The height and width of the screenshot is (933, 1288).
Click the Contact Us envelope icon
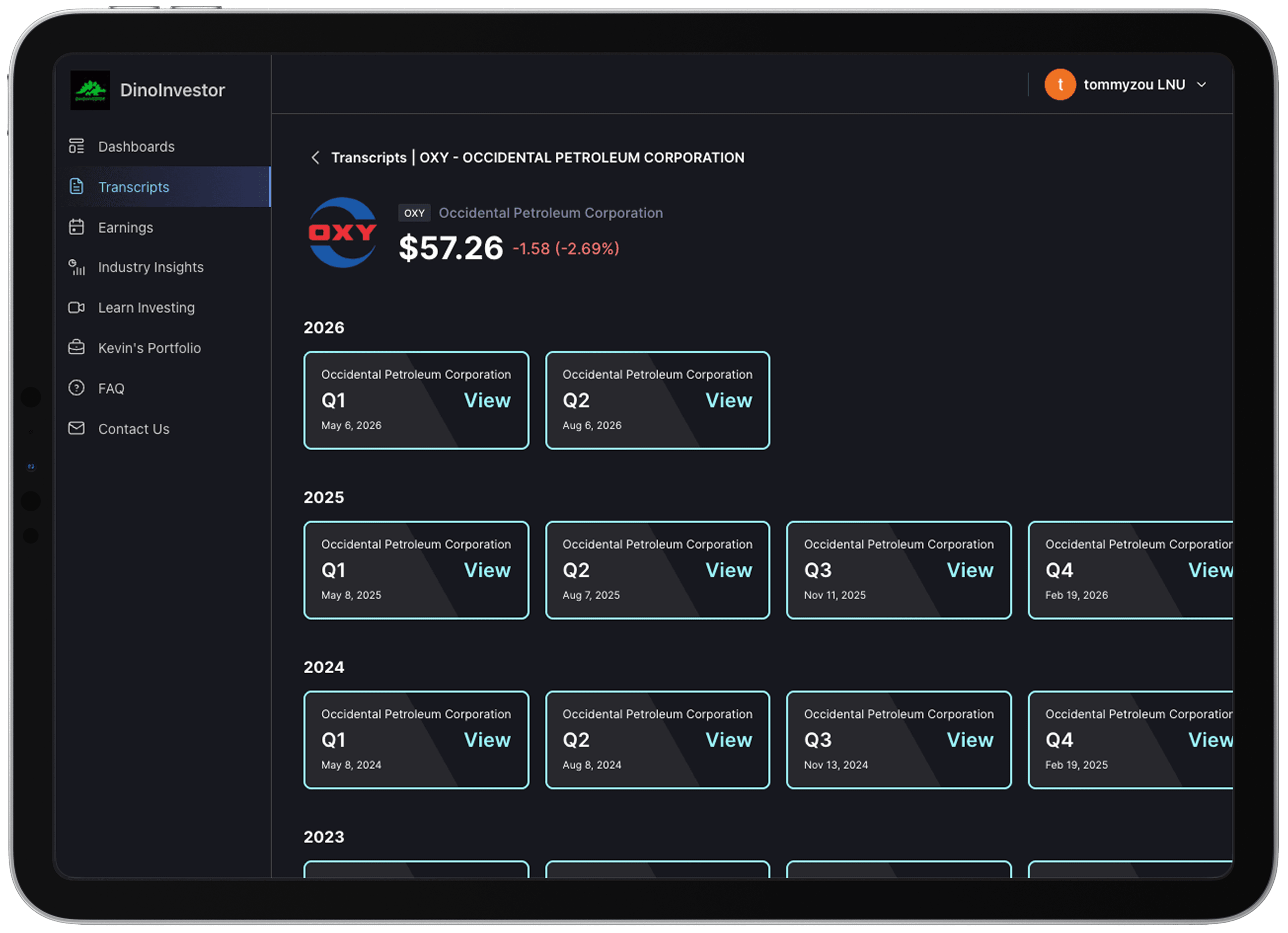77,429
